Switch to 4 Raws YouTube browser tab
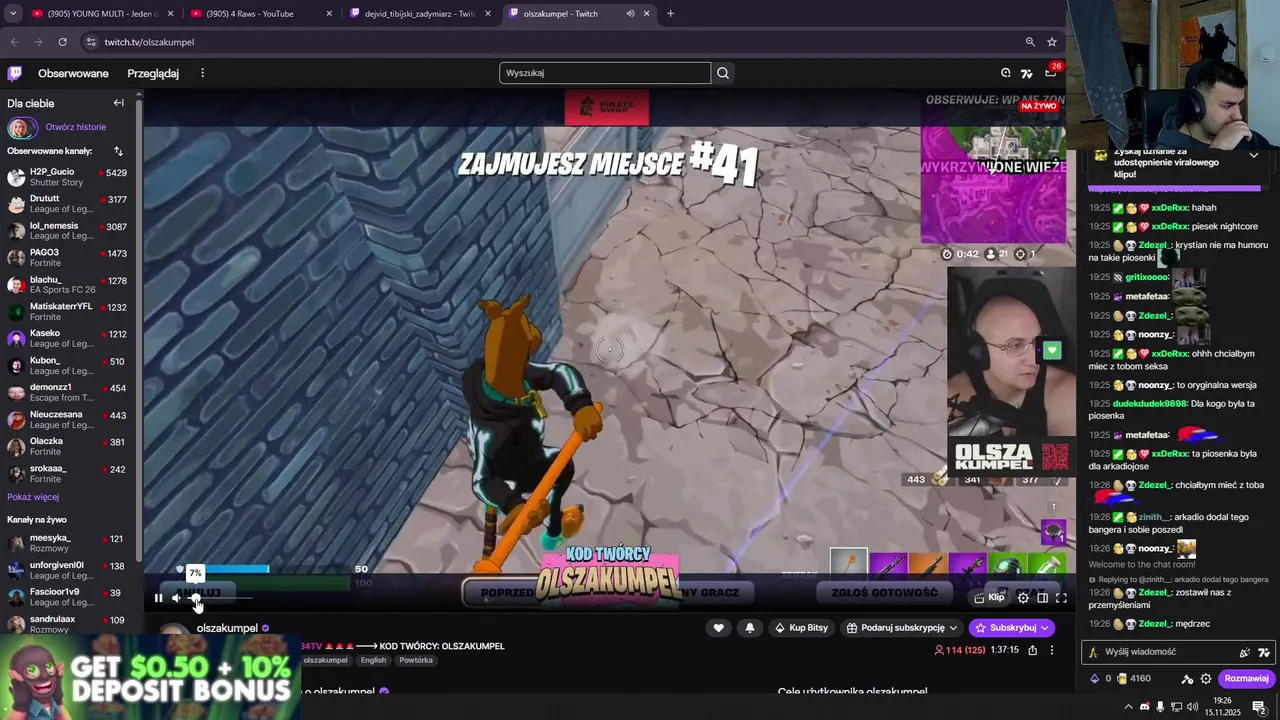Viewport: 1280px width, 720px height. [259, 14]
